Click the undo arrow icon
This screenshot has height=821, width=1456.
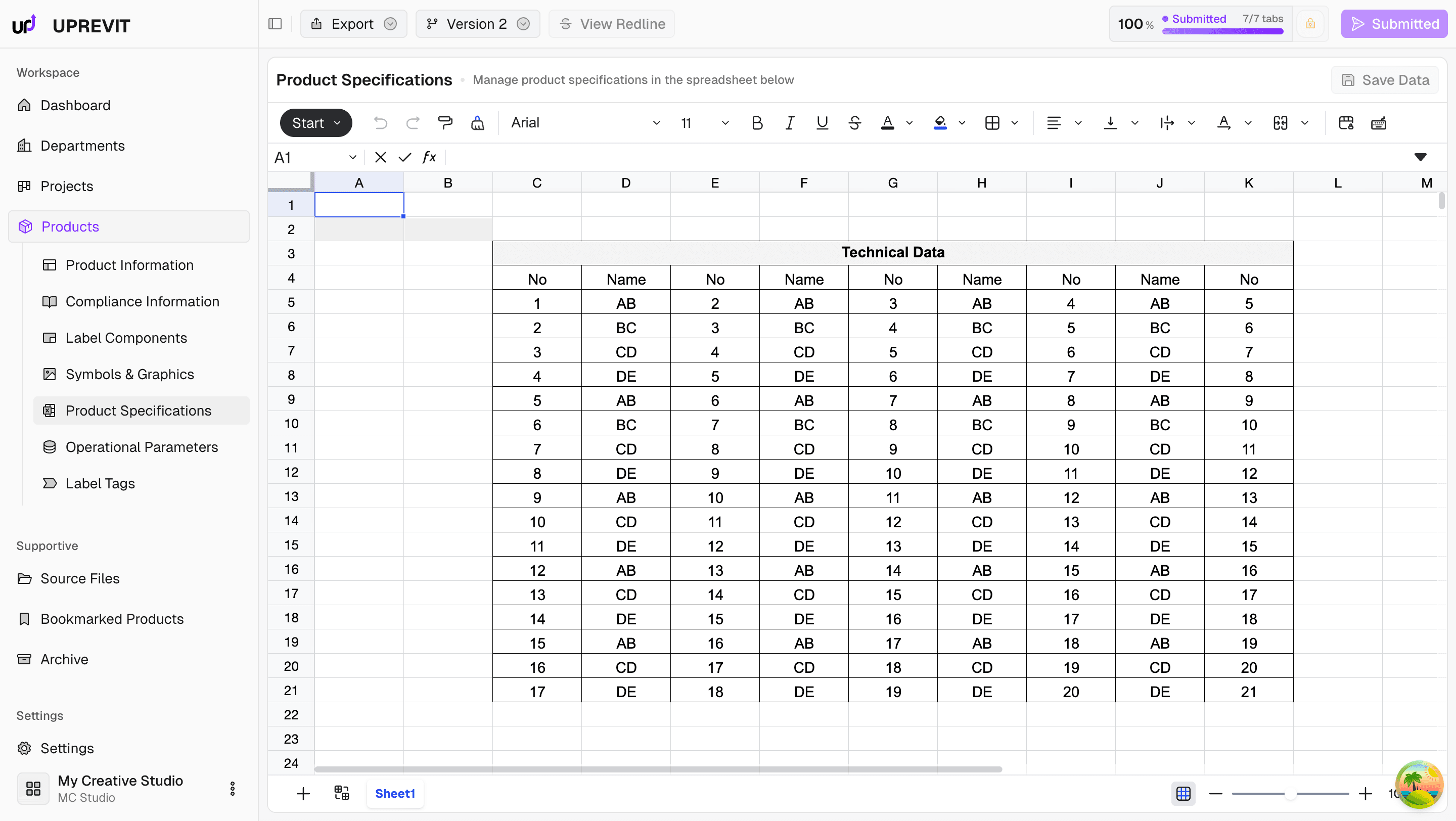[x=380, y=123]
